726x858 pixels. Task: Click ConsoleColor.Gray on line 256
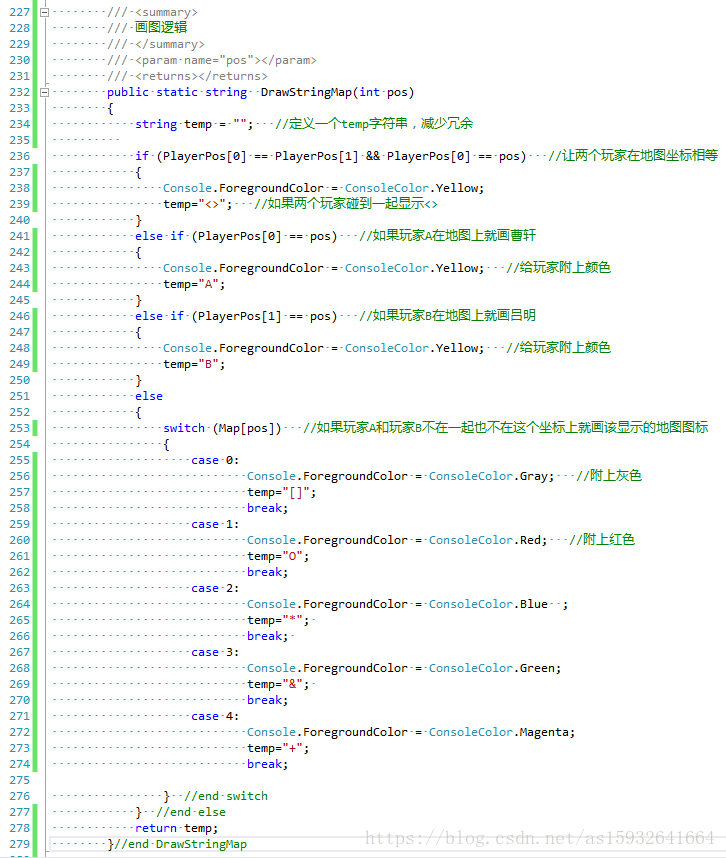[x=491, y=476]
